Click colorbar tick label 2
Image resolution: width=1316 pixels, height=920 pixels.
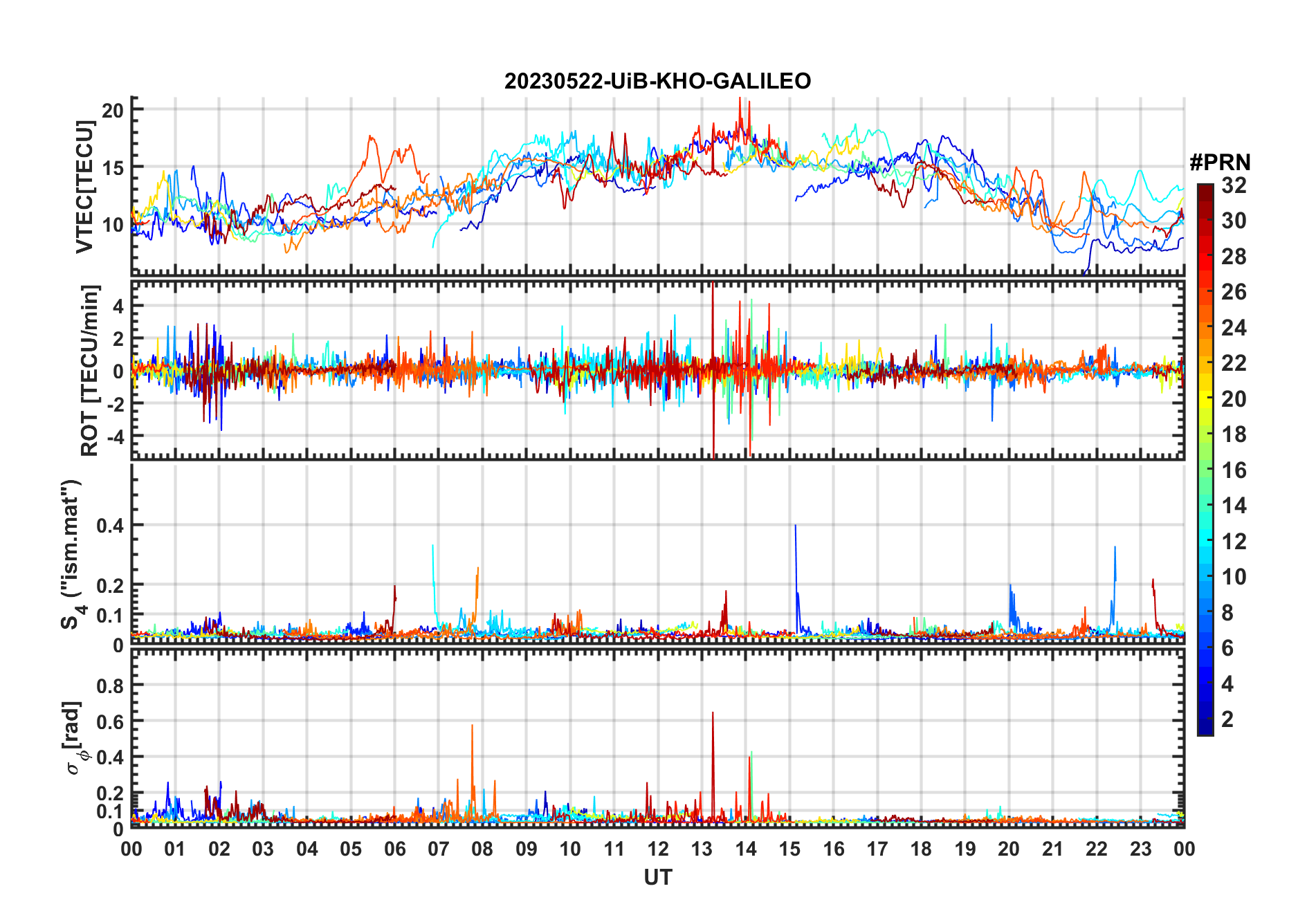click(x=1227, y=719)
